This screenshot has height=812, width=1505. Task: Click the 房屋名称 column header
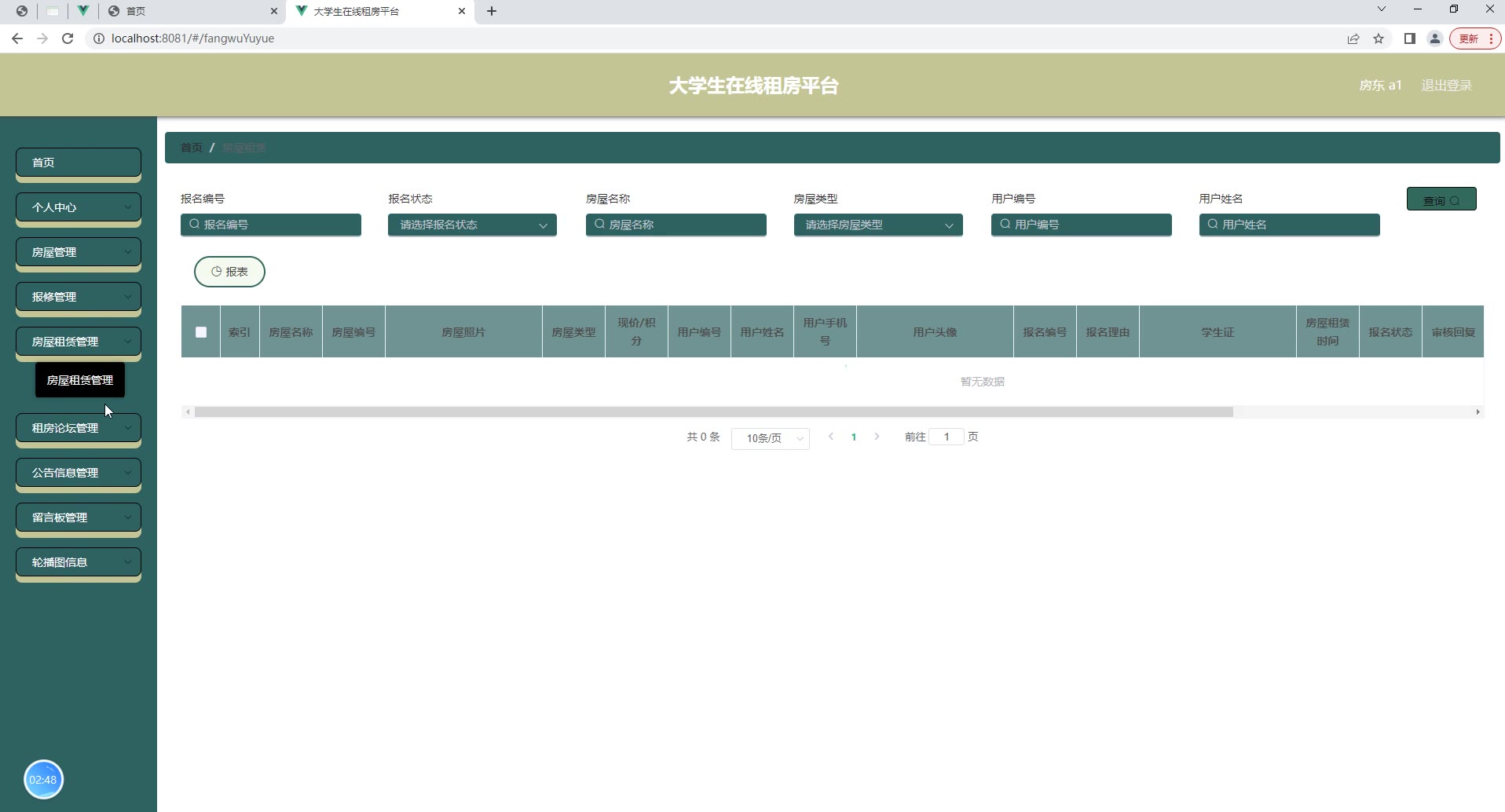291,332
